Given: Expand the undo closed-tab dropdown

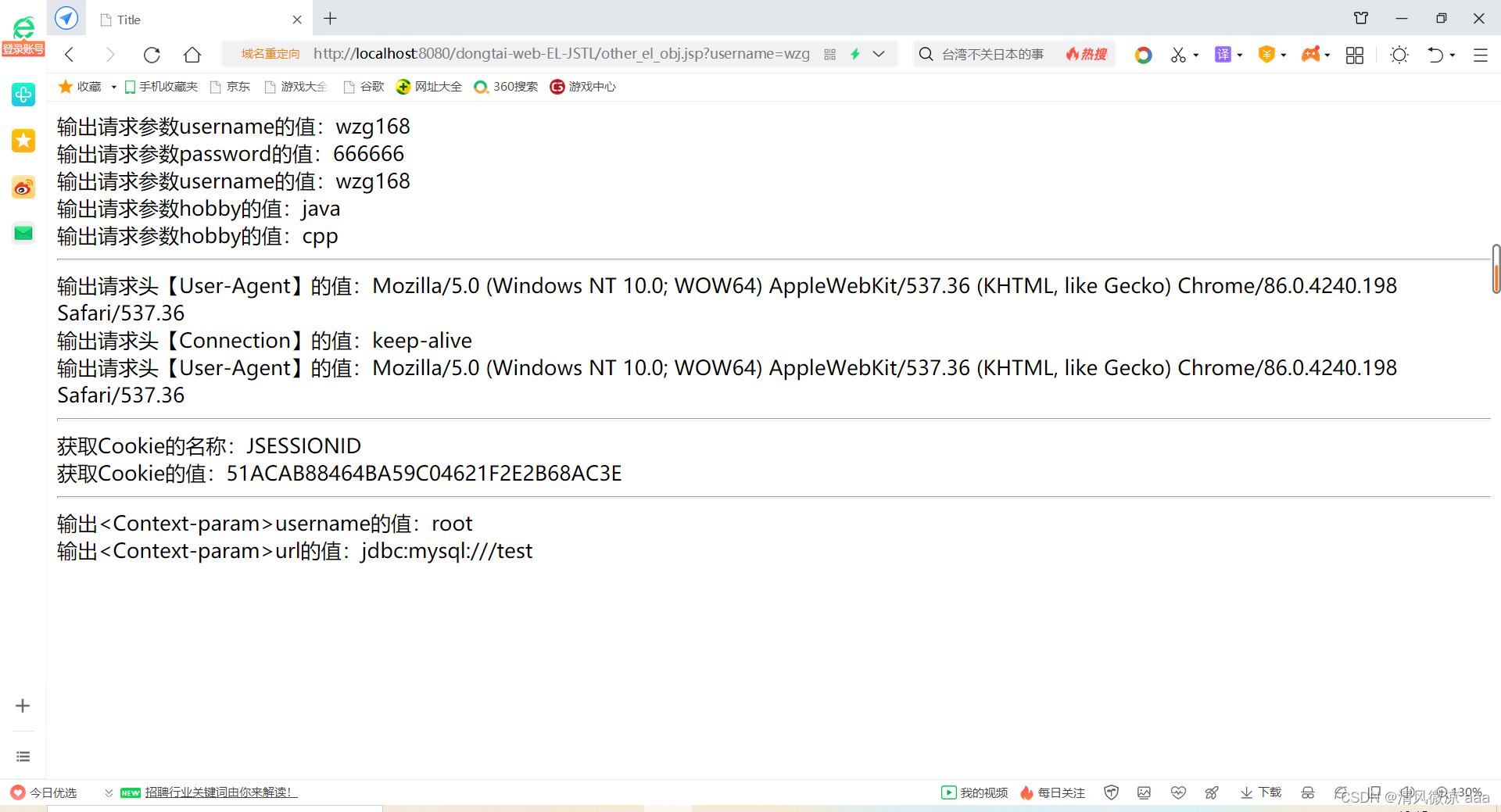Looking at the screenshot, I should click(1453, 55).
